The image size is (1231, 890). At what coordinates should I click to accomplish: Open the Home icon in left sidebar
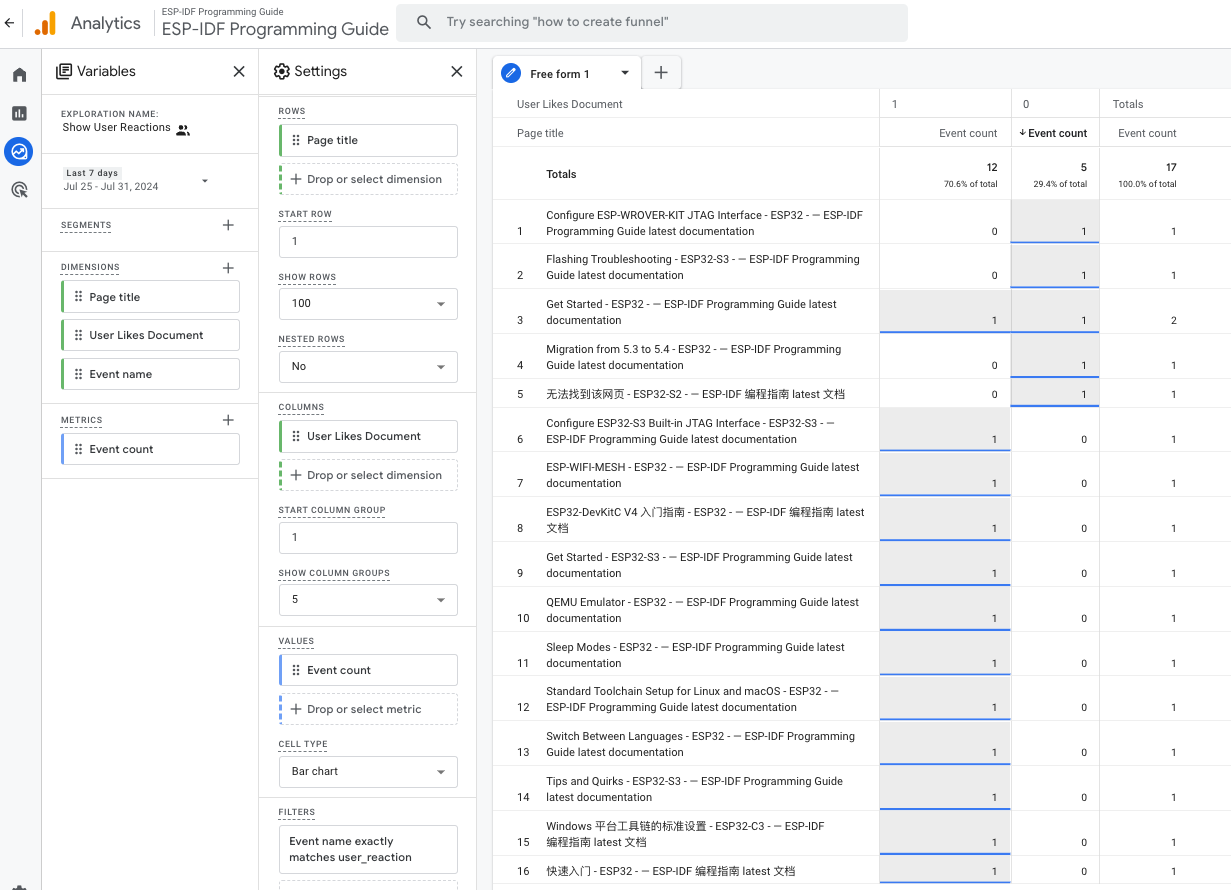19,75
